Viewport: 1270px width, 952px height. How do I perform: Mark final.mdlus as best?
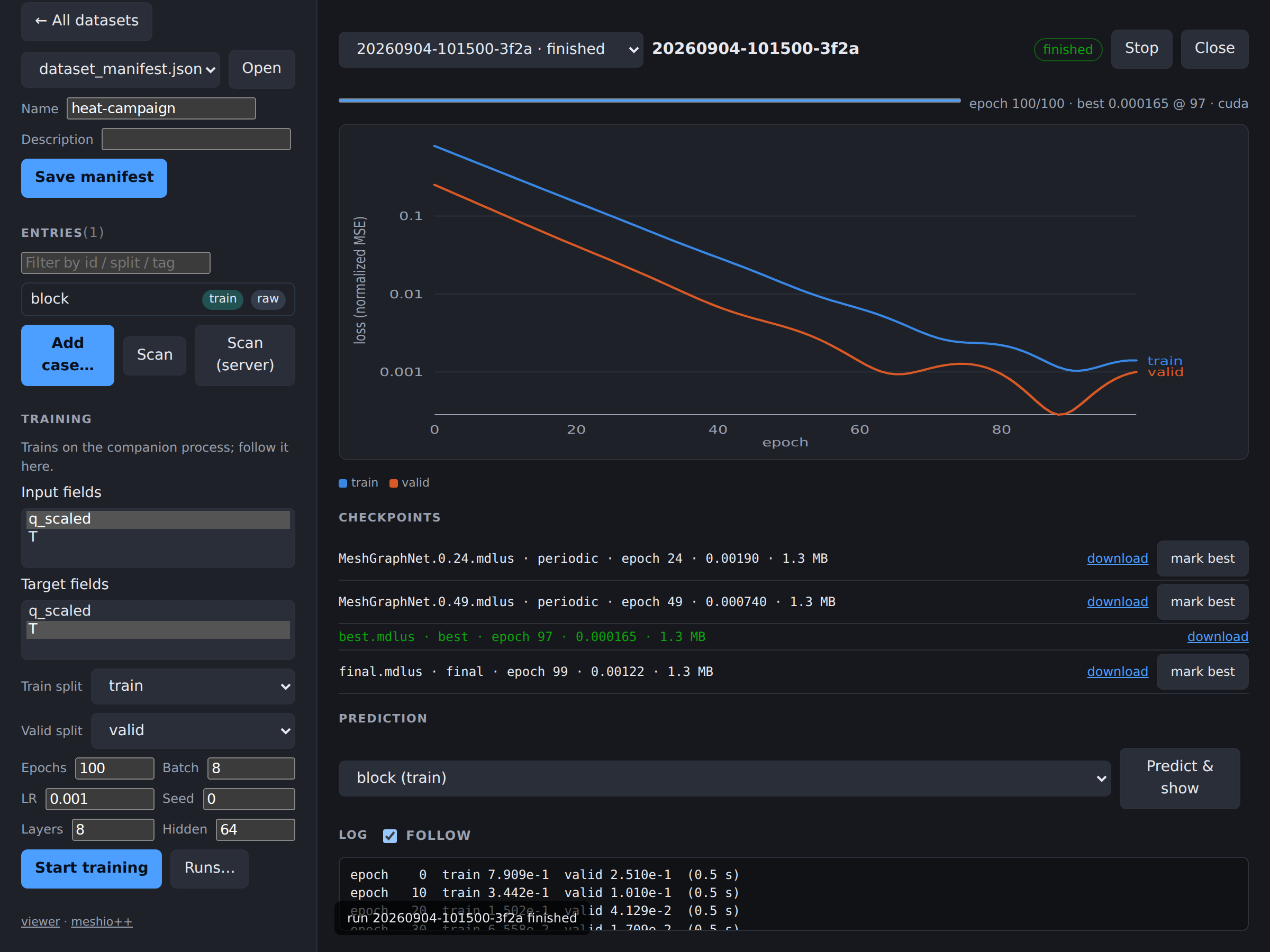pos(1202,672)
